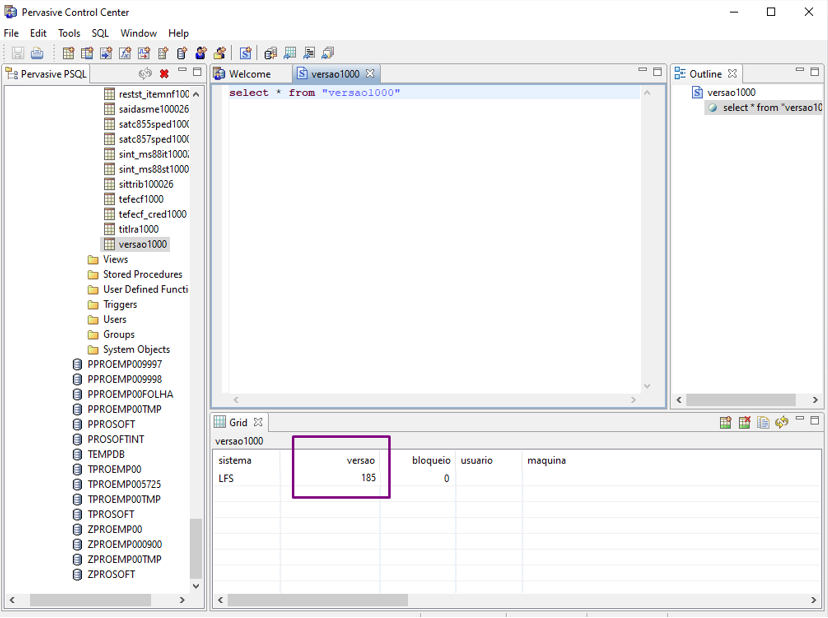
Task: Close the Grid view tab
Action: 258,422
